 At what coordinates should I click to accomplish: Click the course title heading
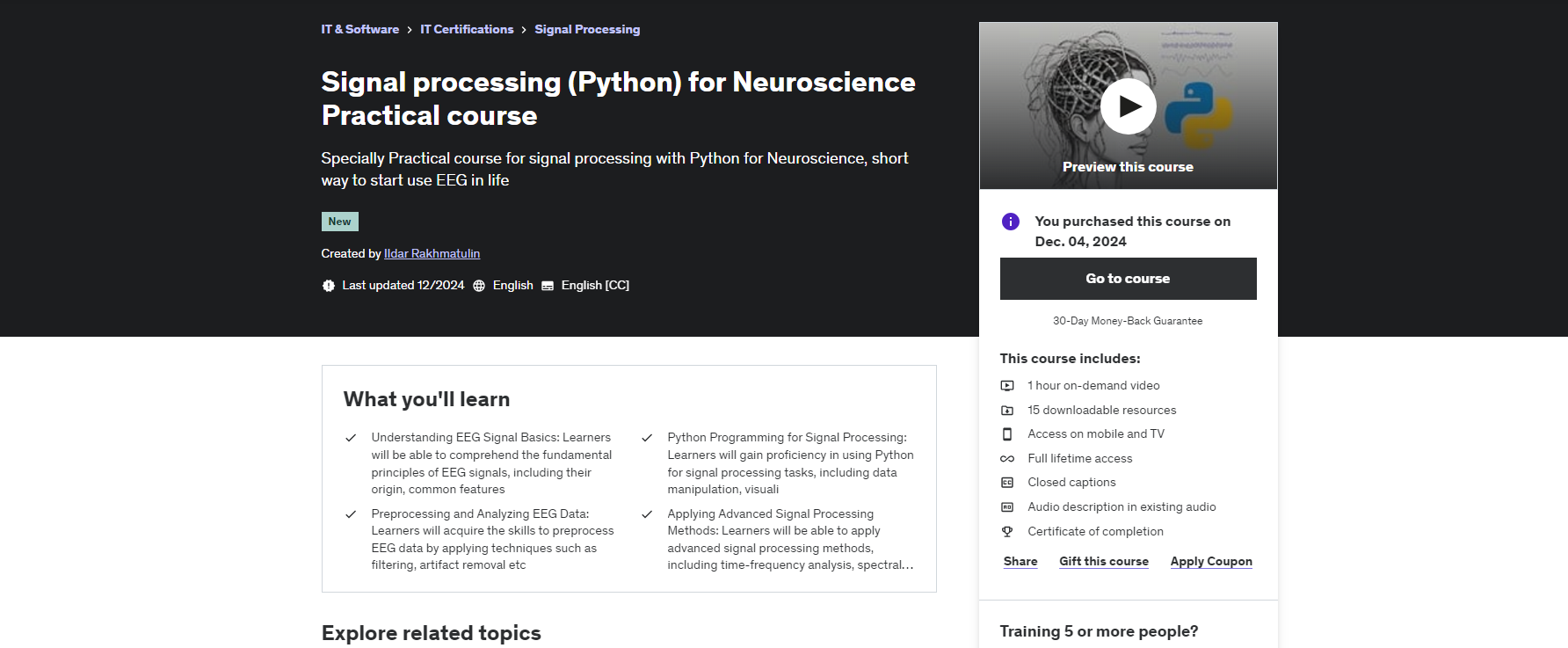618,98
